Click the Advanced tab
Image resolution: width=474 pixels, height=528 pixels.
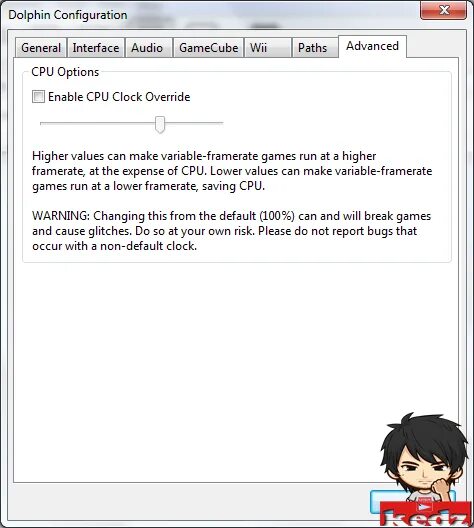(x=372, y=46)
